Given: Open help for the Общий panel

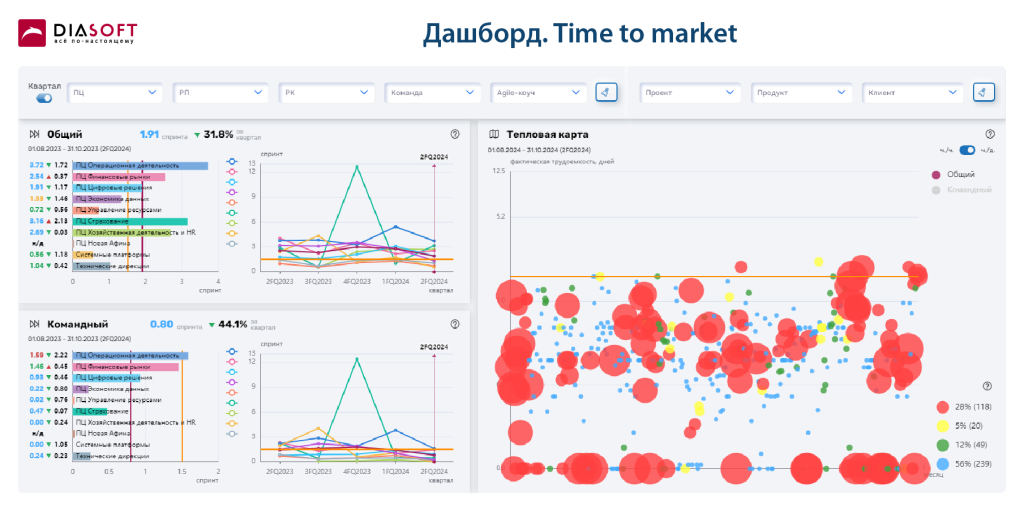Looking at the screenshot, I should [x=455, y=134].
